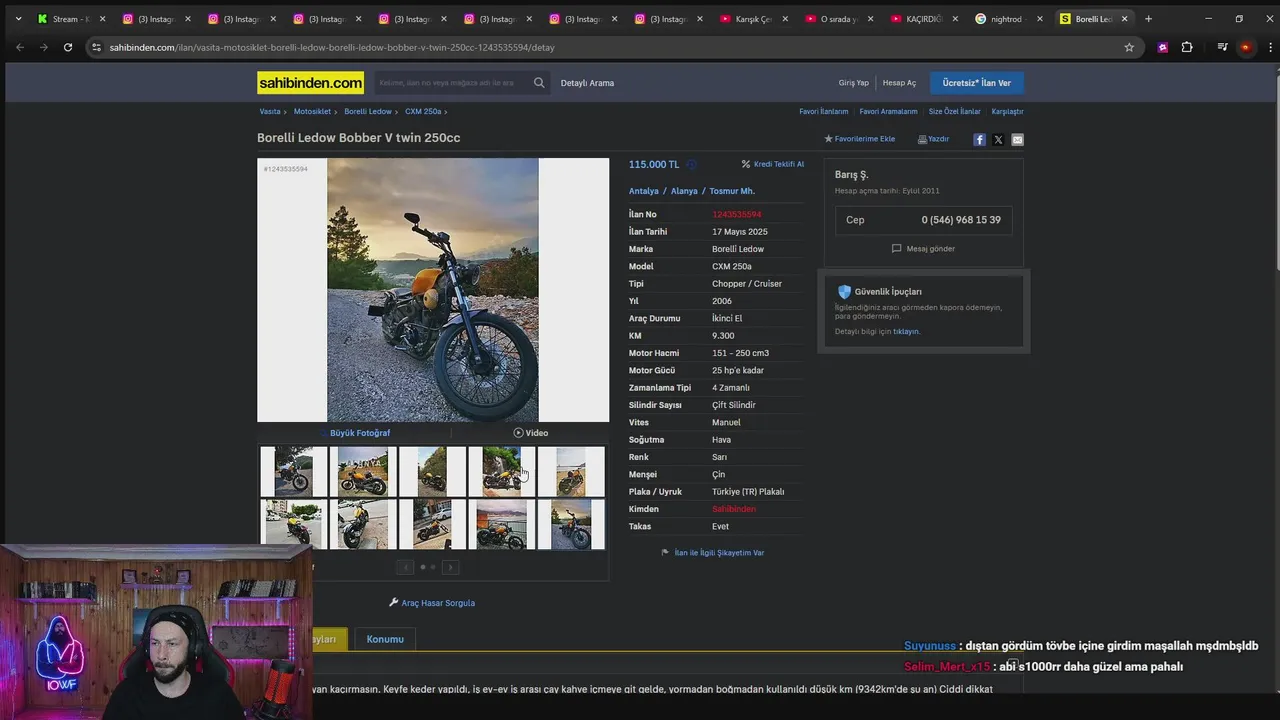The height and width of the screenshot is (720, 1280).
Task: Switch to the Stream Kick tab
Action: (70, 19)
